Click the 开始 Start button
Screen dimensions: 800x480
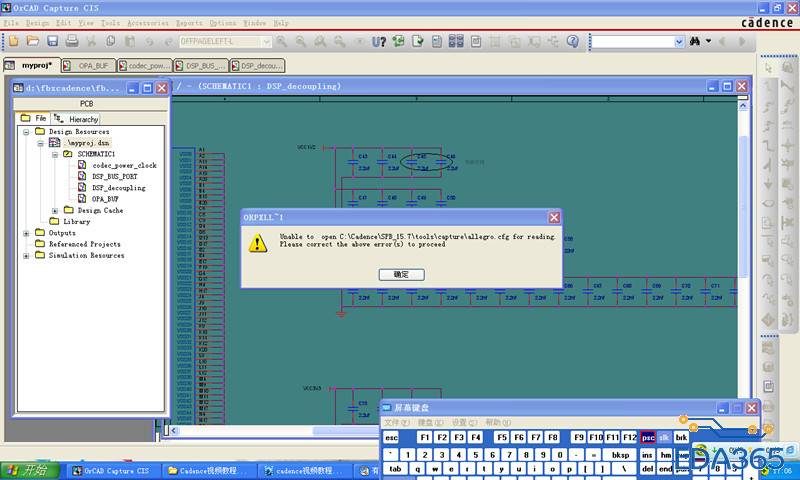coord(30,470)
